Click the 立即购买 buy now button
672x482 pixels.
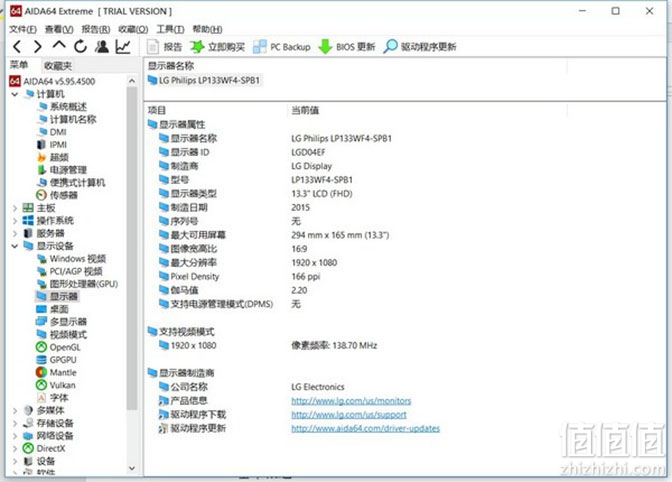217,47
